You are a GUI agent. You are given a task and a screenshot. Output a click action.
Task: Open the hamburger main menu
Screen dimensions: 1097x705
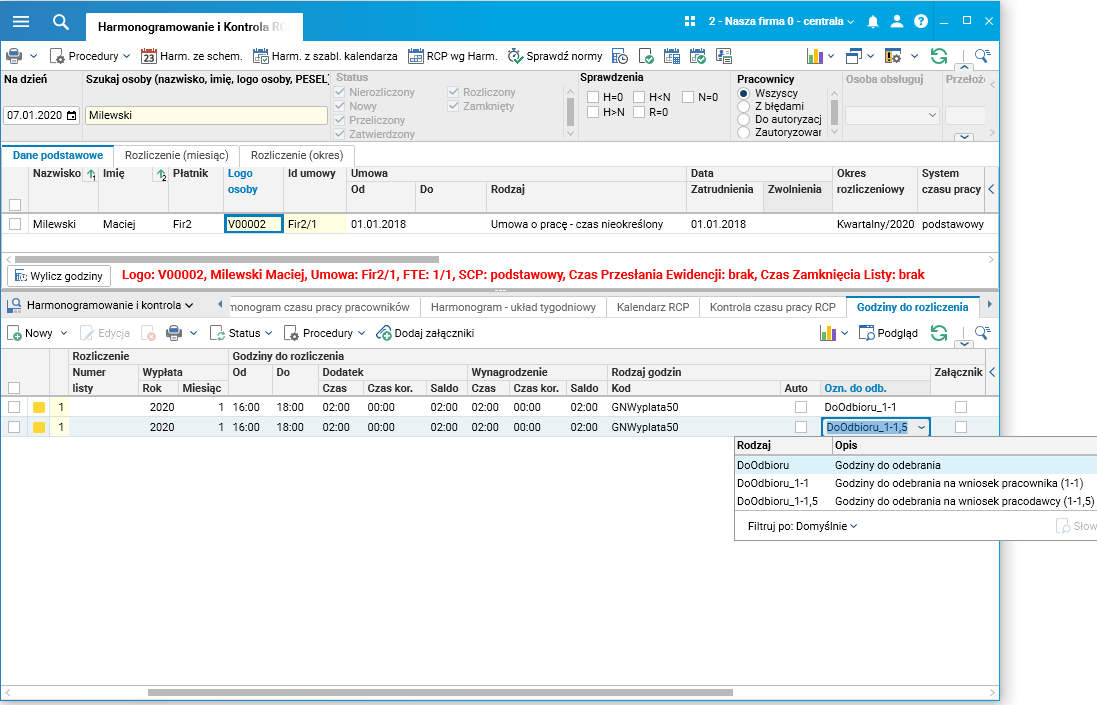pos(21,22)
